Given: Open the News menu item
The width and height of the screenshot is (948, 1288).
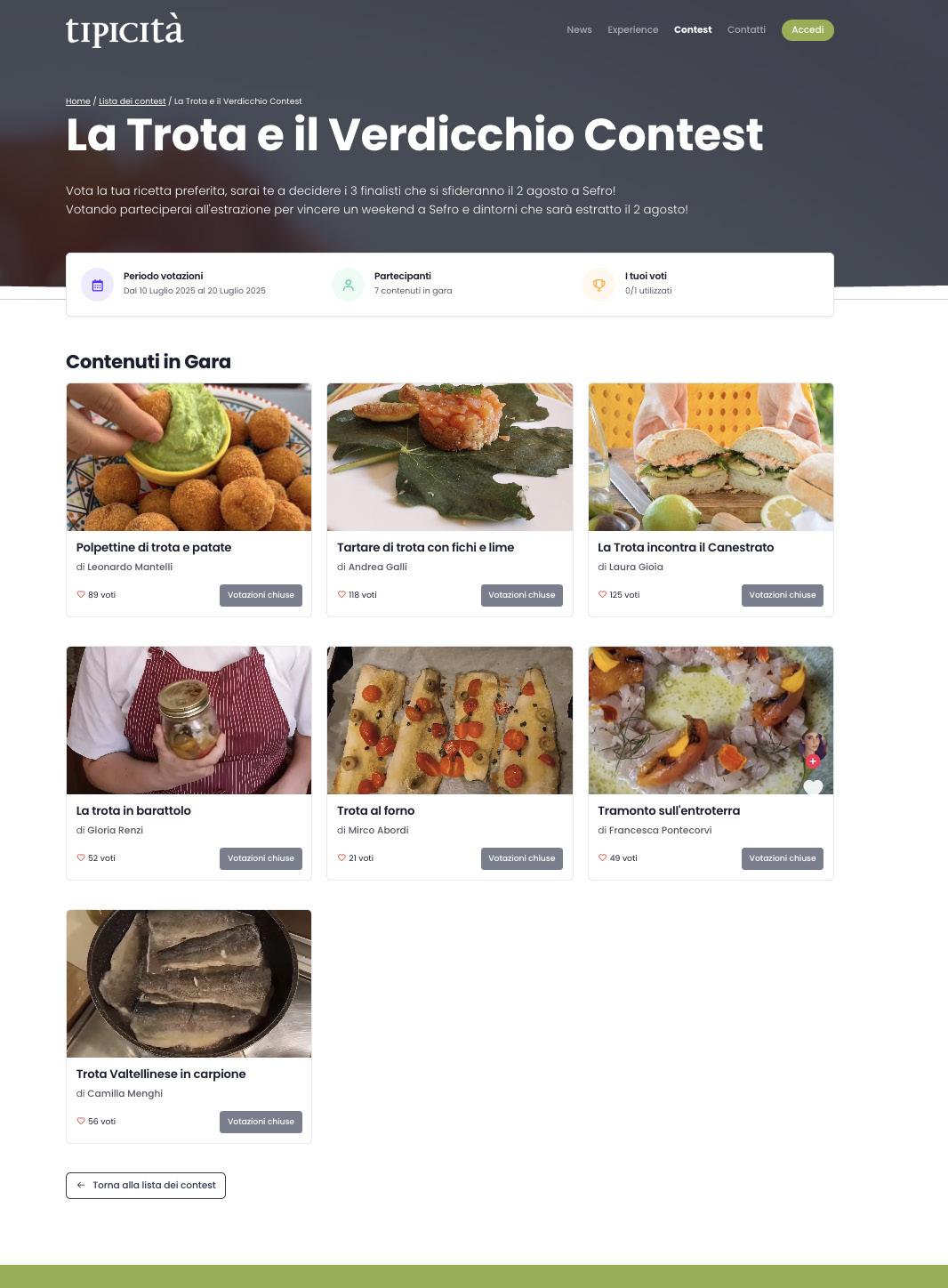Looking at the screenshot, I should (579, 29).
